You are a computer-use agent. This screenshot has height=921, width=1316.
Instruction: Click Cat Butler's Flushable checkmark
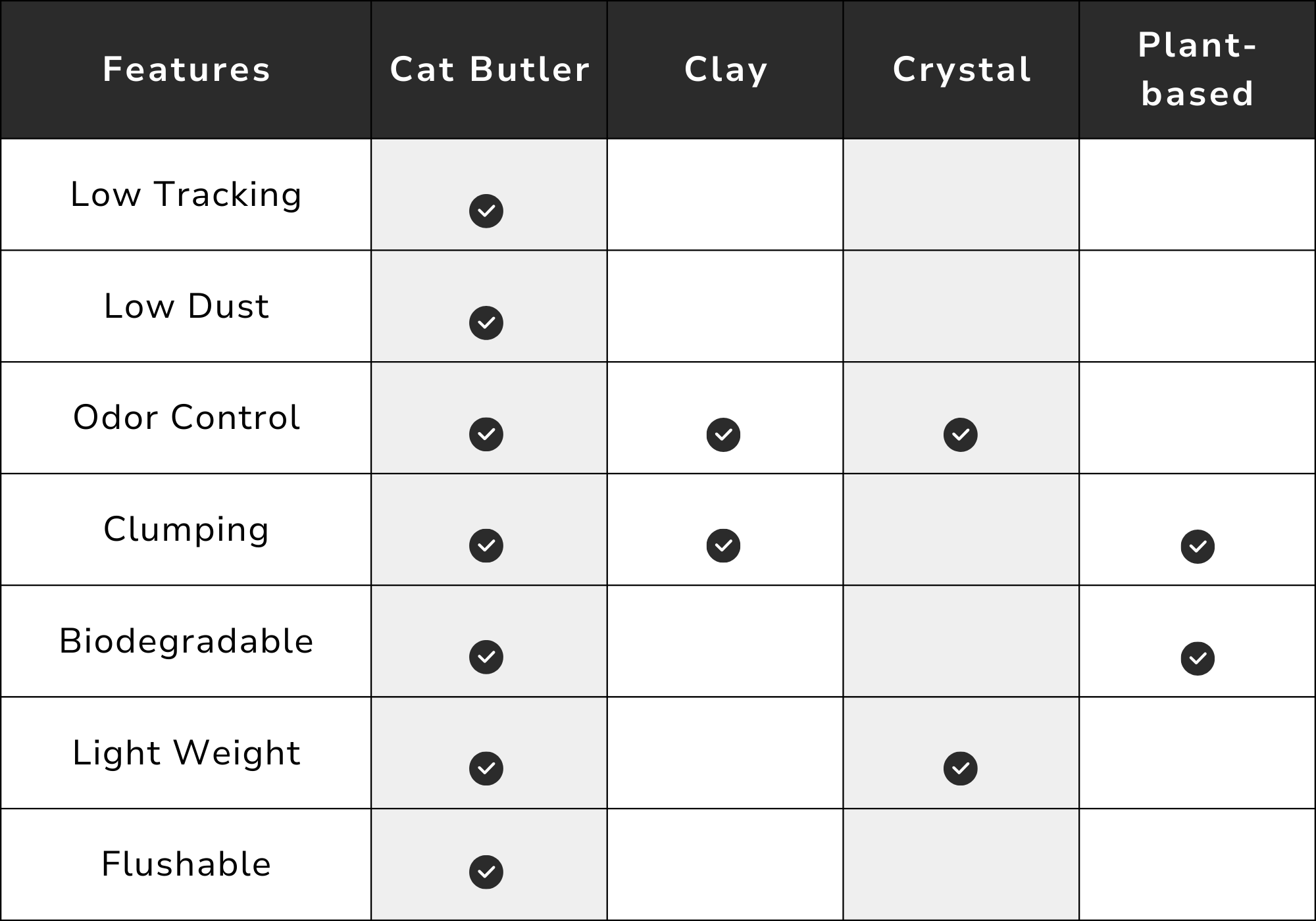click(x=486, y=872)
